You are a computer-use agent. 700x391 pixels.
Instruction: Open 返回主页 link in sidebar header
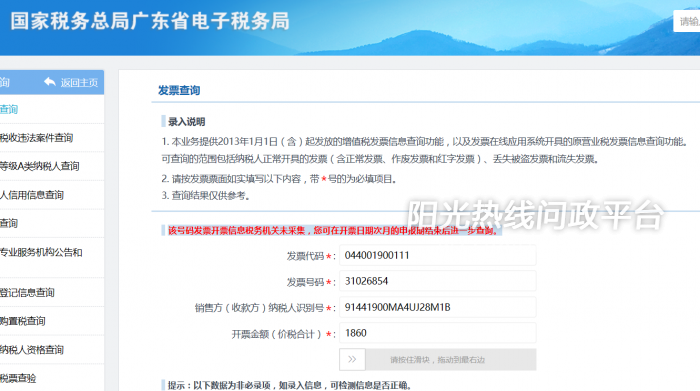[x=79, y=83]
